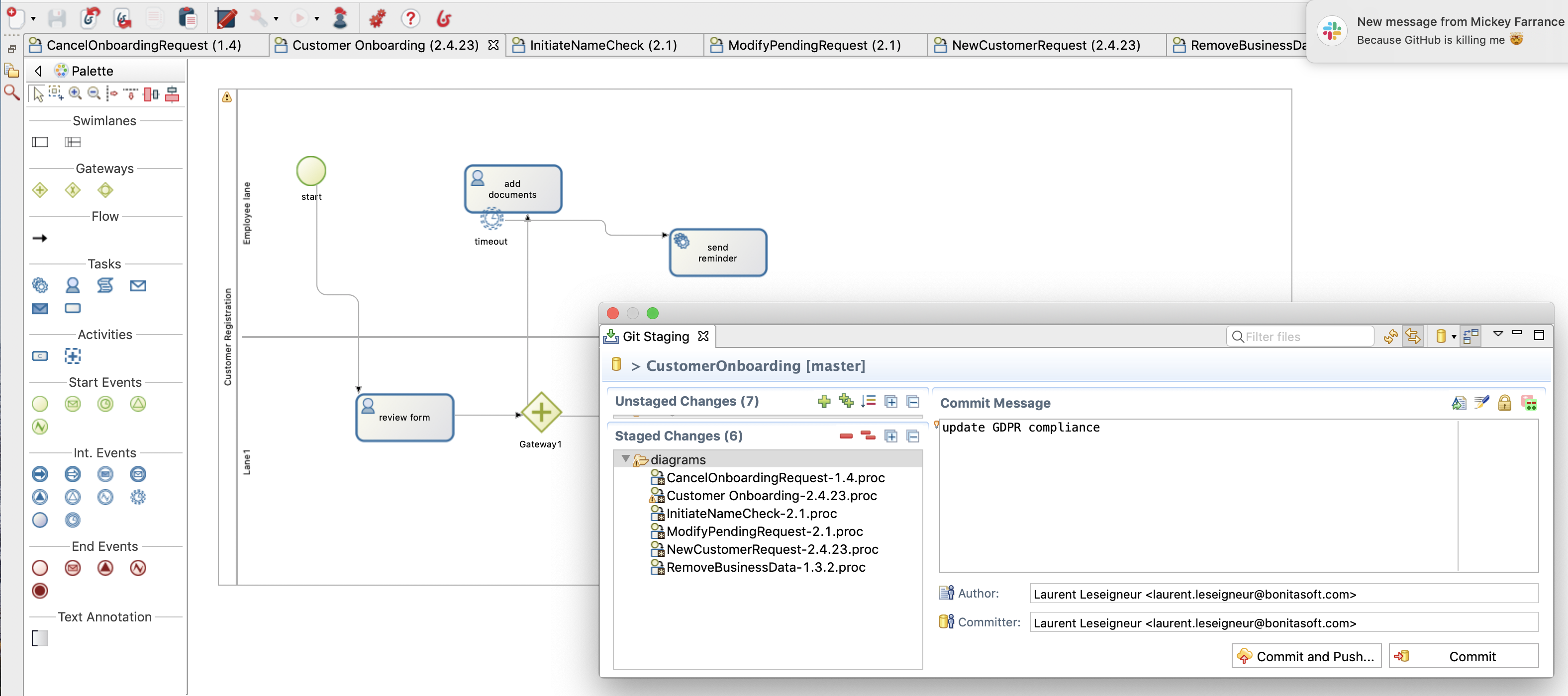Image resolution: width=1568 pixels, height=696 pixels.
Task: Open the Run button dropdown arrow
Action: 316,19
